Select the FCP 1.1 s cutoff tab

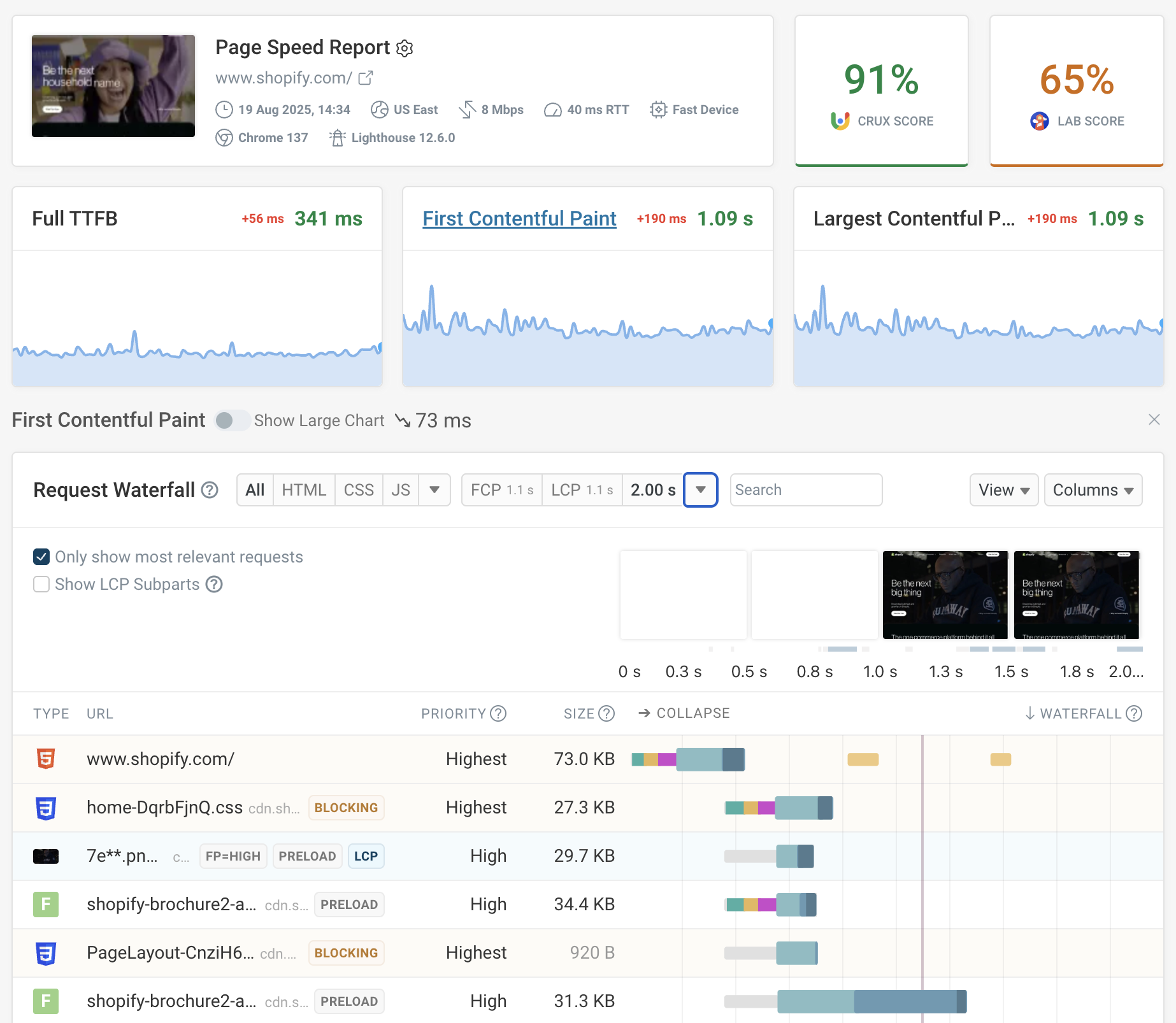pyautogui.click(x=502, y=490)
